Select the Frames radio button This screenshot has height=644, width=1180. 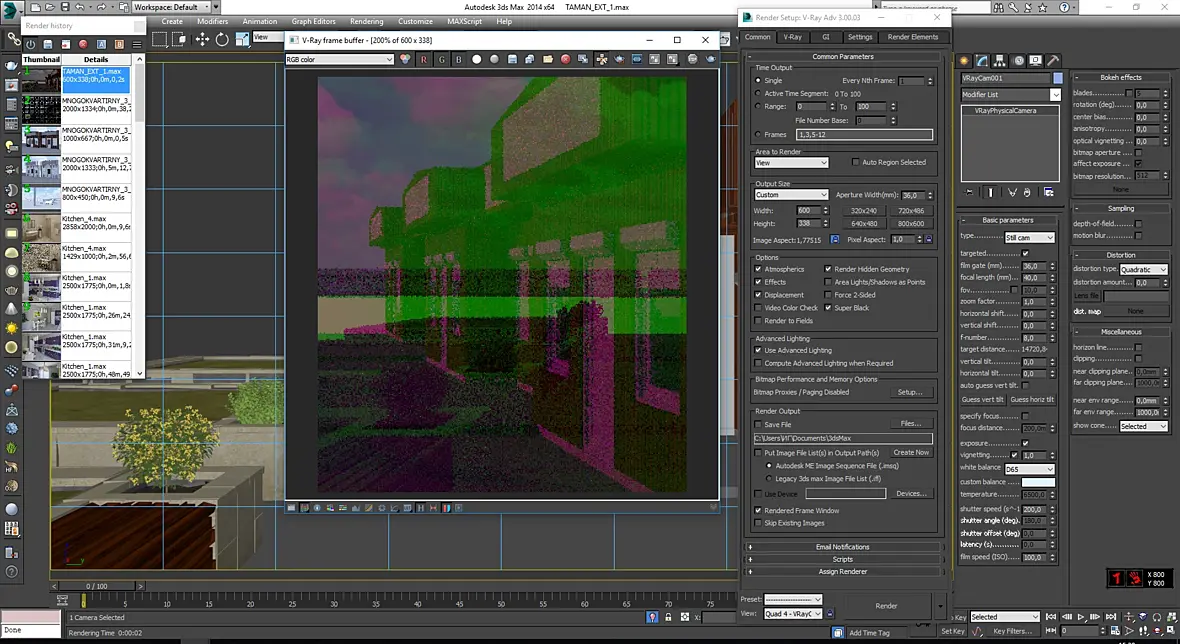point(758,135)
